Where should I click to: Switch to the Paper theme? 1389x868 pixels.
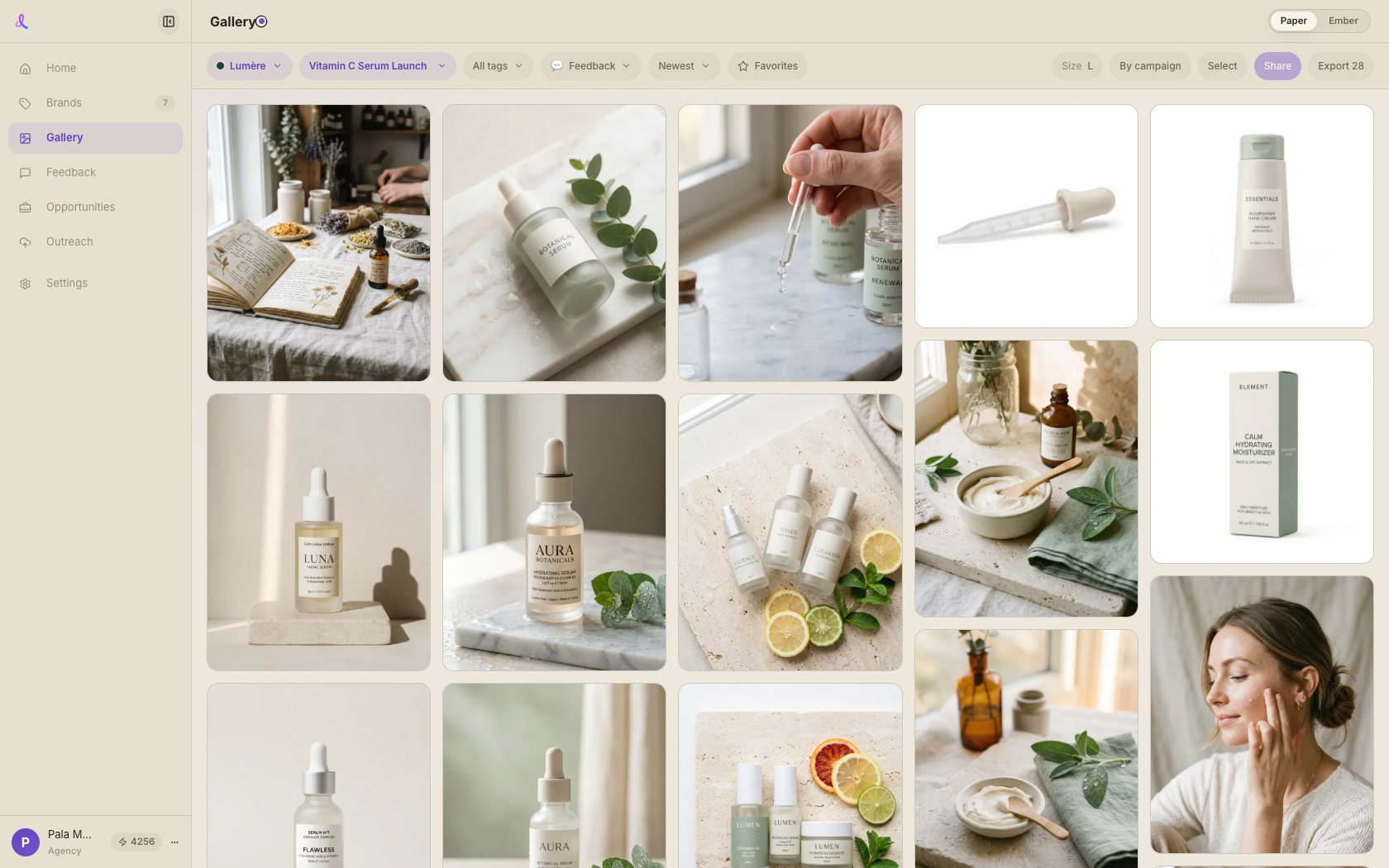(1294, 21)
